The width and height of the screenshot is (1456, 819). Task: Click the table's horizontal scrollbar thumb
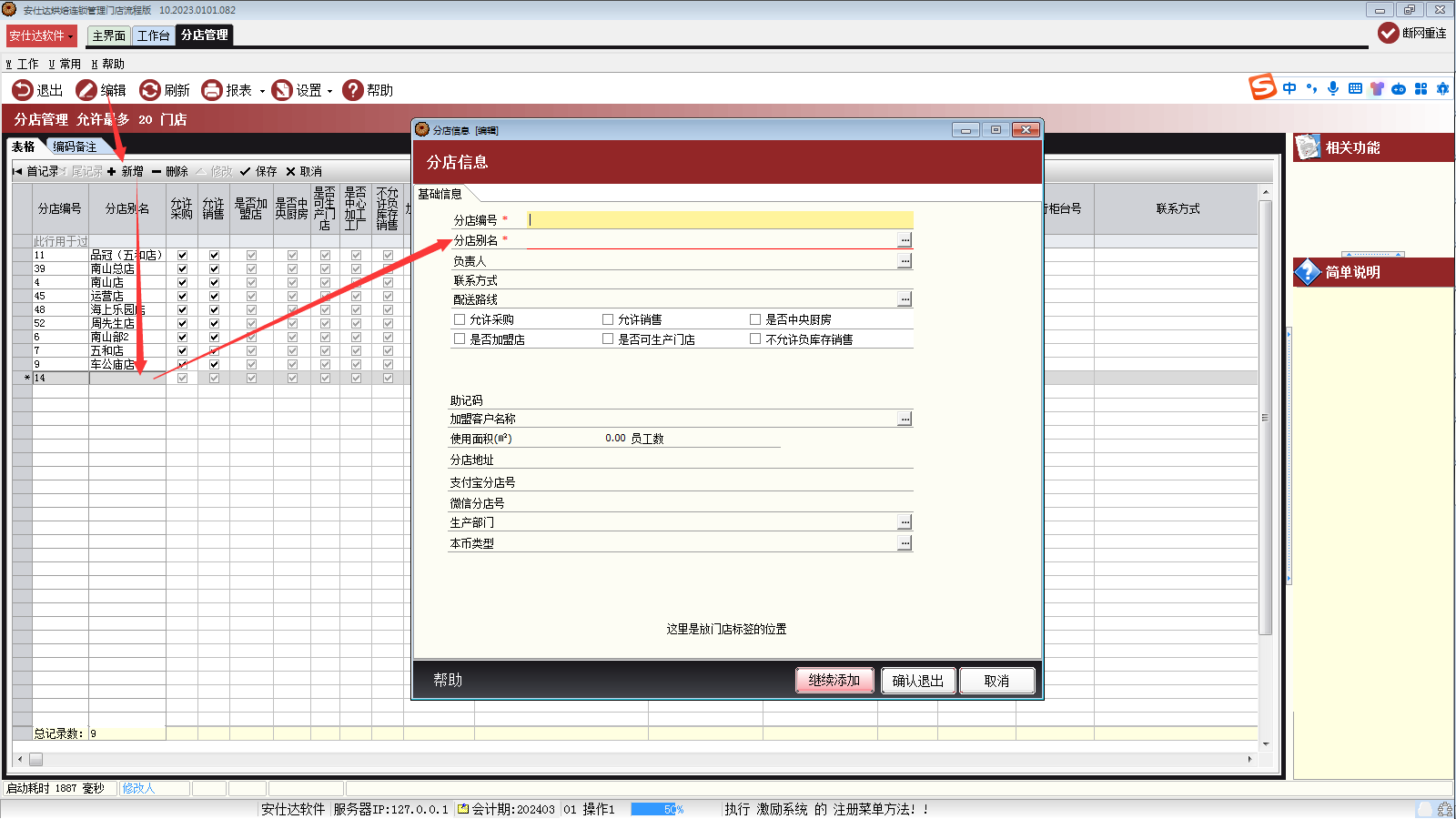tap(35, 759)
